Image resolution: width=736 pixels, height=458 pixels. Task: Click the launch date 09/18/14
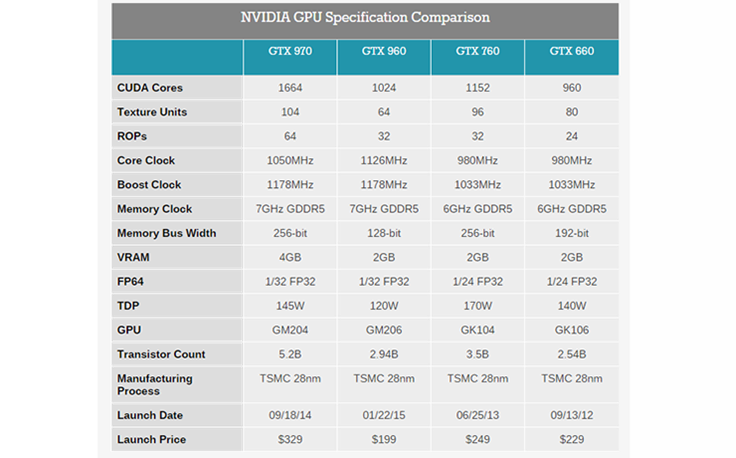point(290,415)
